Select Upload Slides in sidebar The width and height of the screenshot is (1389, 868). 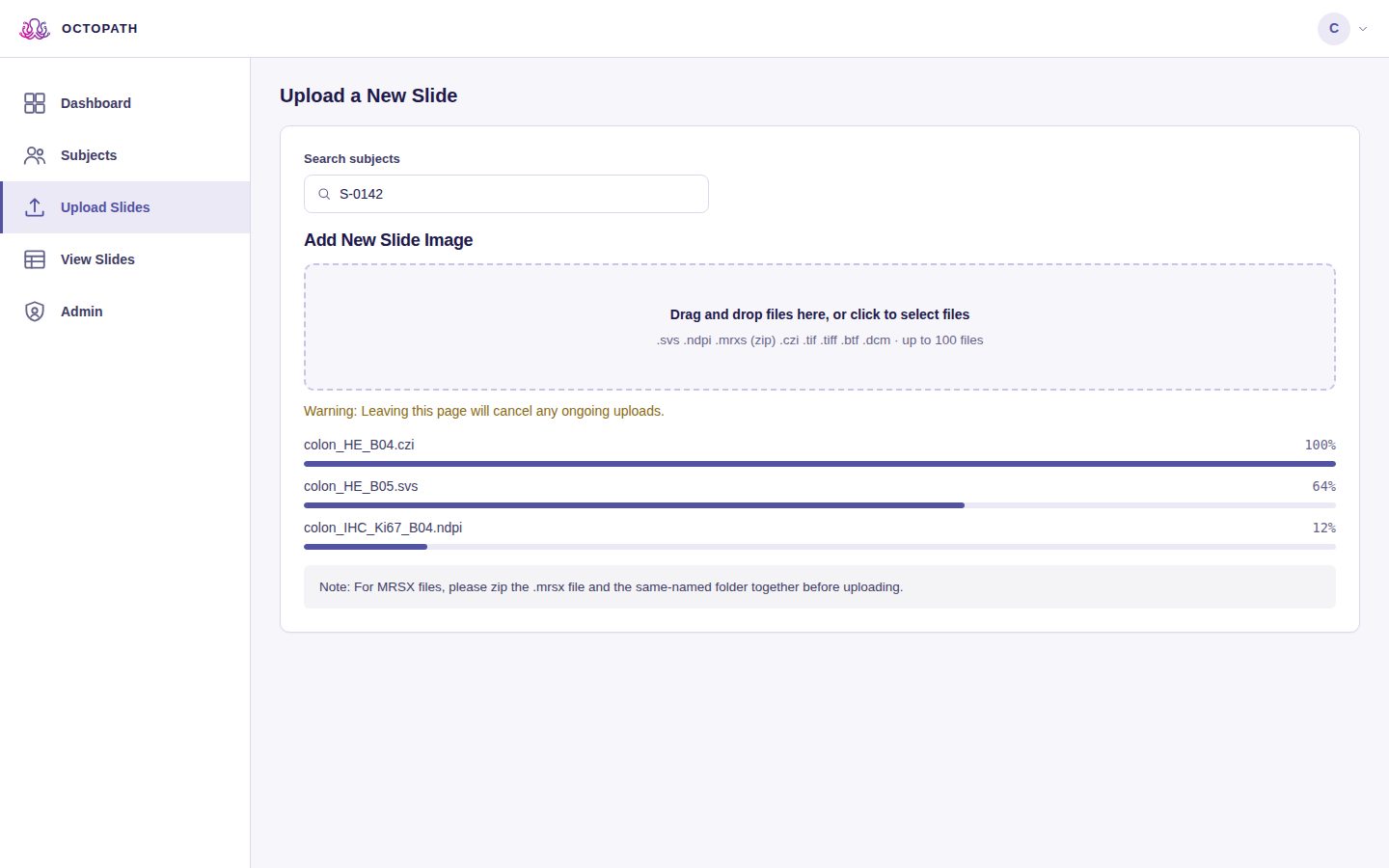pyautogui.click(x=125, y=207)
